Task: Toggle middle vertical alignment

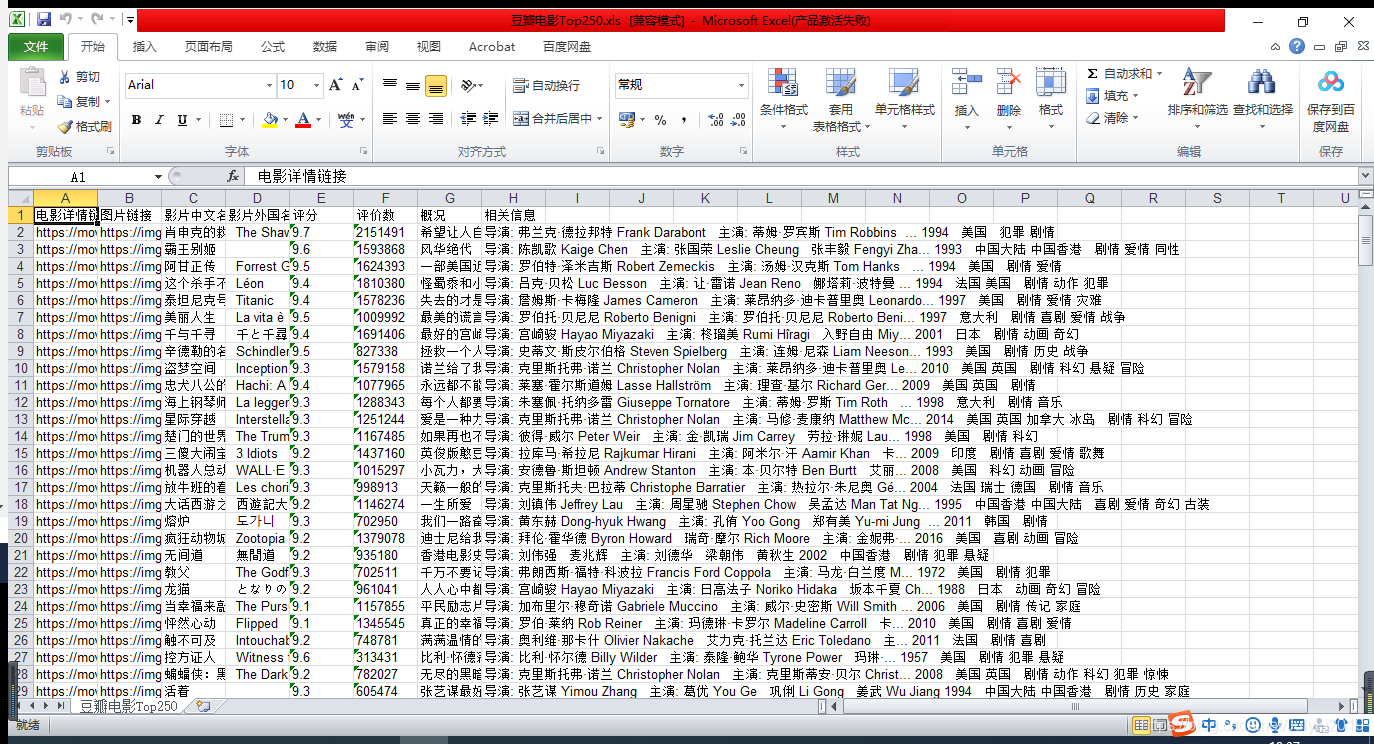Action: click(x=413, y=86)
